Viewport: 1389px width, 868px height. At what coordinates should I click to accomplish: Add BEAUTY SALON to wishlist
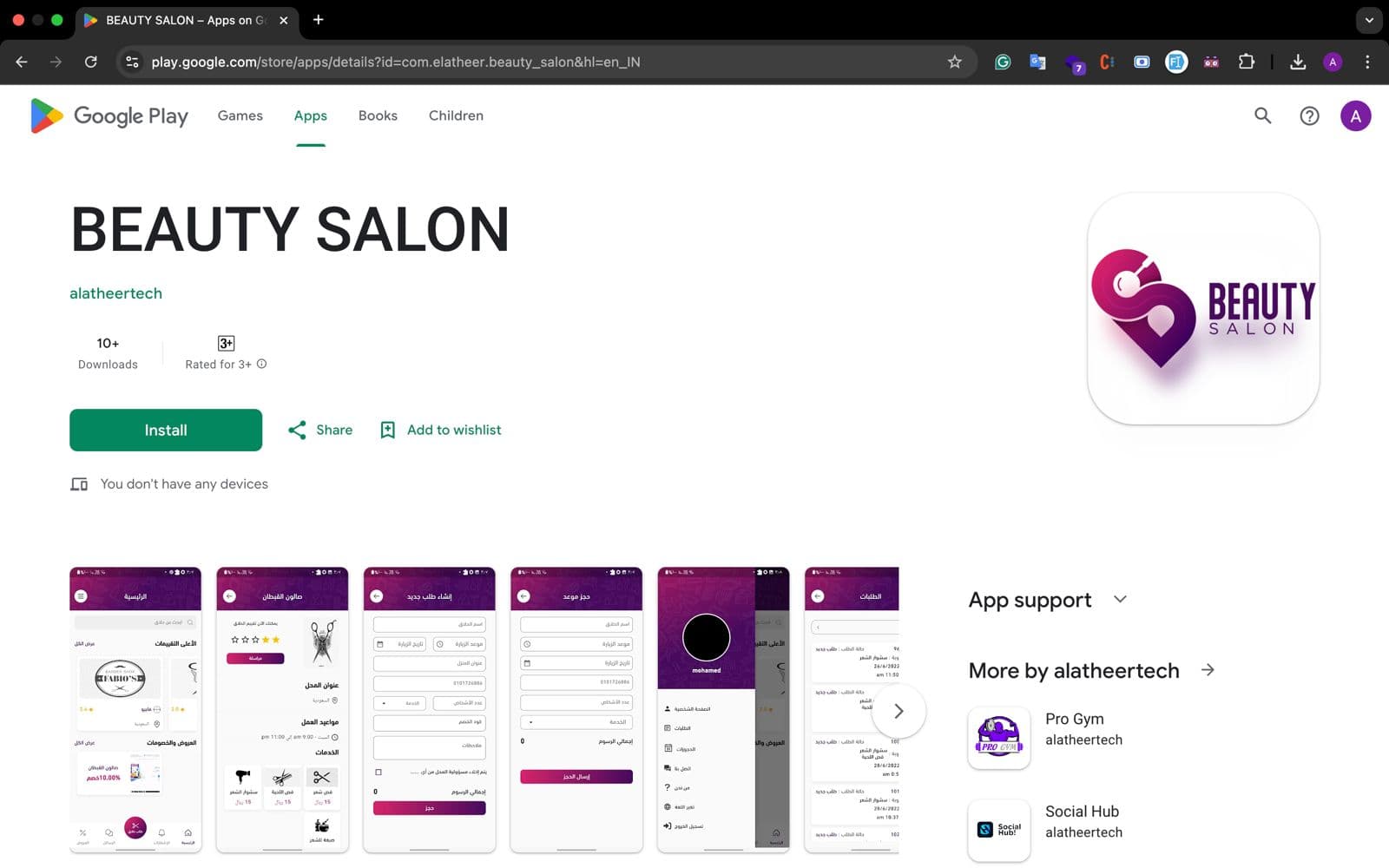[x=440, y=430]
